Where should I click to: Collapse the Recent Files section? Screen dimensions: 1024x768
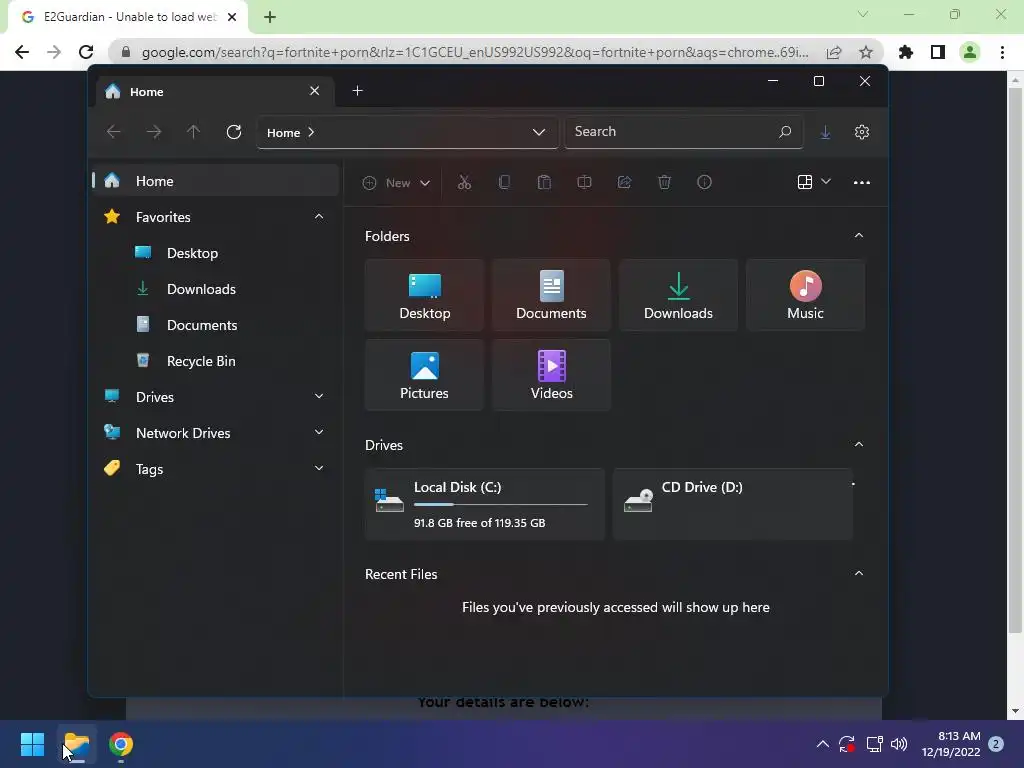coord(859,573)
